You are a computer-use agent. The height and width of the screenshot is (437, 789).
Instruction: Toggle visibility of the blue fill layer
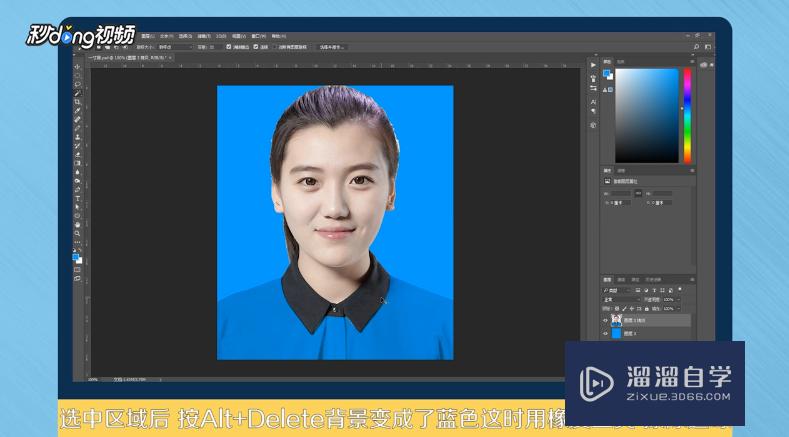coord(606,334)
